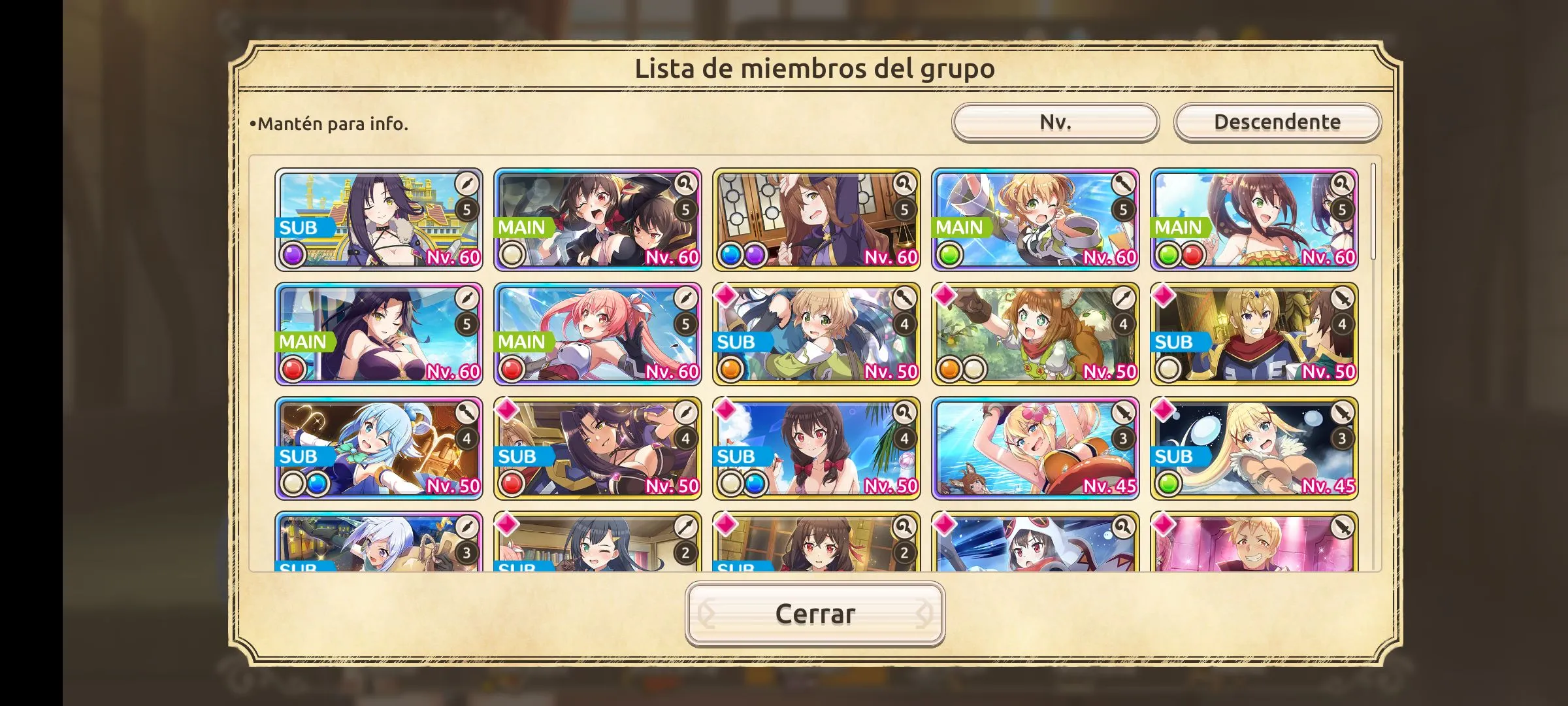Select Aqua's SUB card at Nv. 50
This screenshot has height=706, width=1568.
pyautogui.click(x=379, y=448)
